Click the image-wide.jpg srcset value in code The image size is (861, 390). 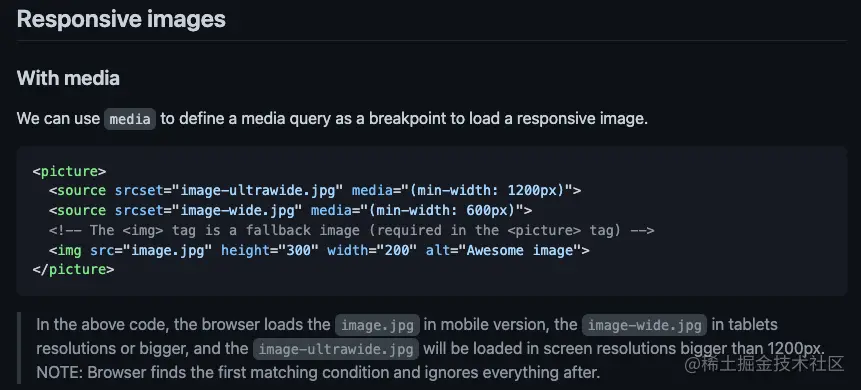(x=237, y=210)
